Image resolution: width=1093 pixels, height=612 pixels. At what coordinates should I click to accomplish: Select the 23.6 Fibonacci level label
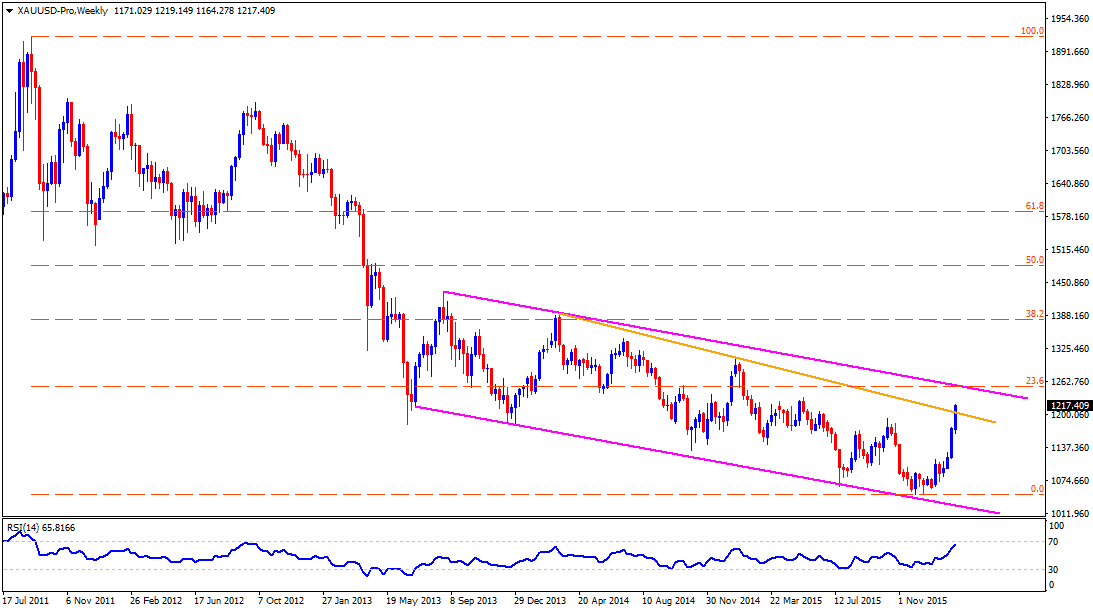(x=1035, y=381)
